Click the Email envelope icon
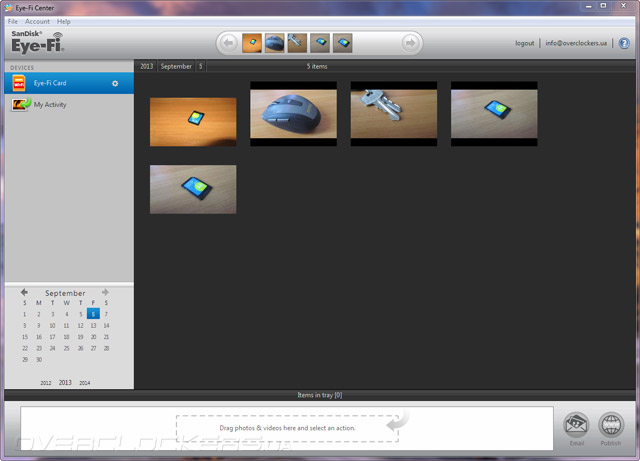This screenshot has height=461, width=640. pyautogui.click(x=576, y=425)
